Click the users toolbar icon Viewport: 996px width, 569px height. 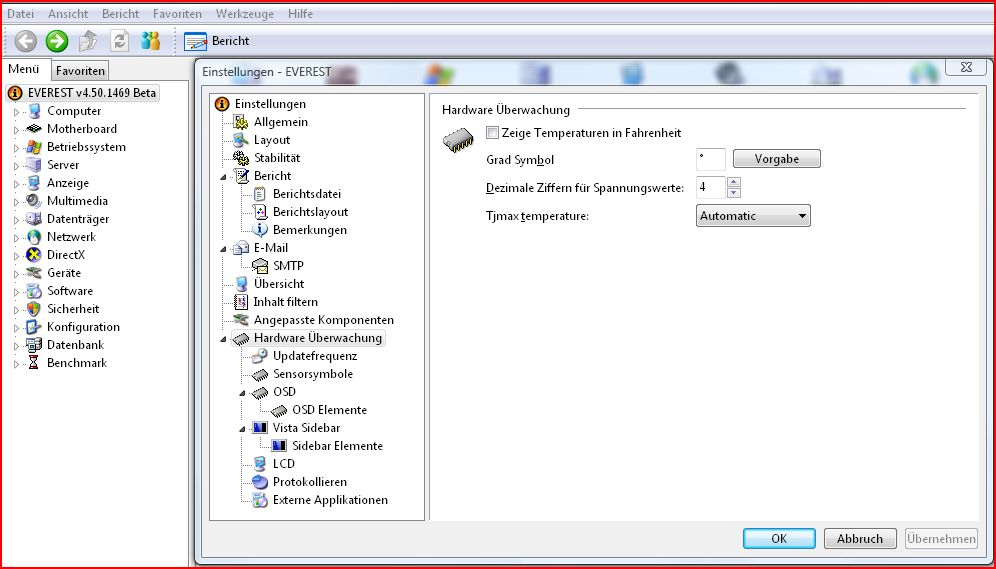click(151, 41)
